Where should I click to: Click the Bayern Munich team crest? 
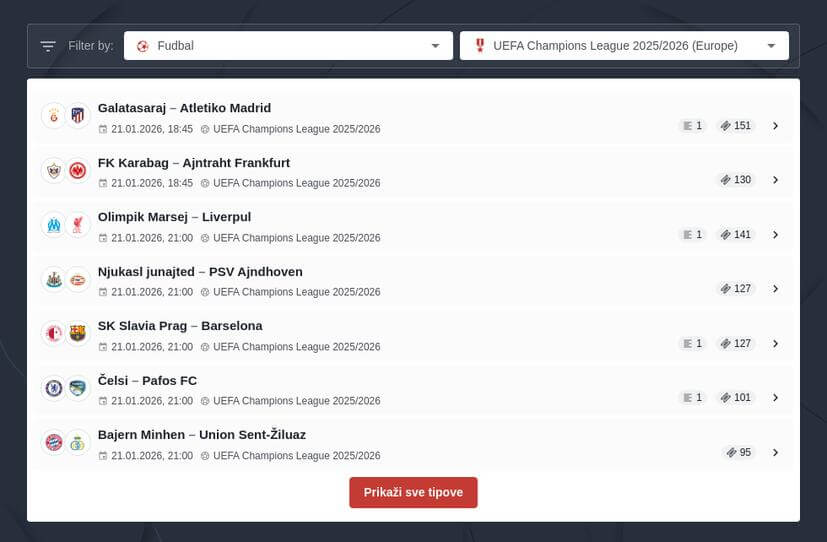tap(54, 442)
